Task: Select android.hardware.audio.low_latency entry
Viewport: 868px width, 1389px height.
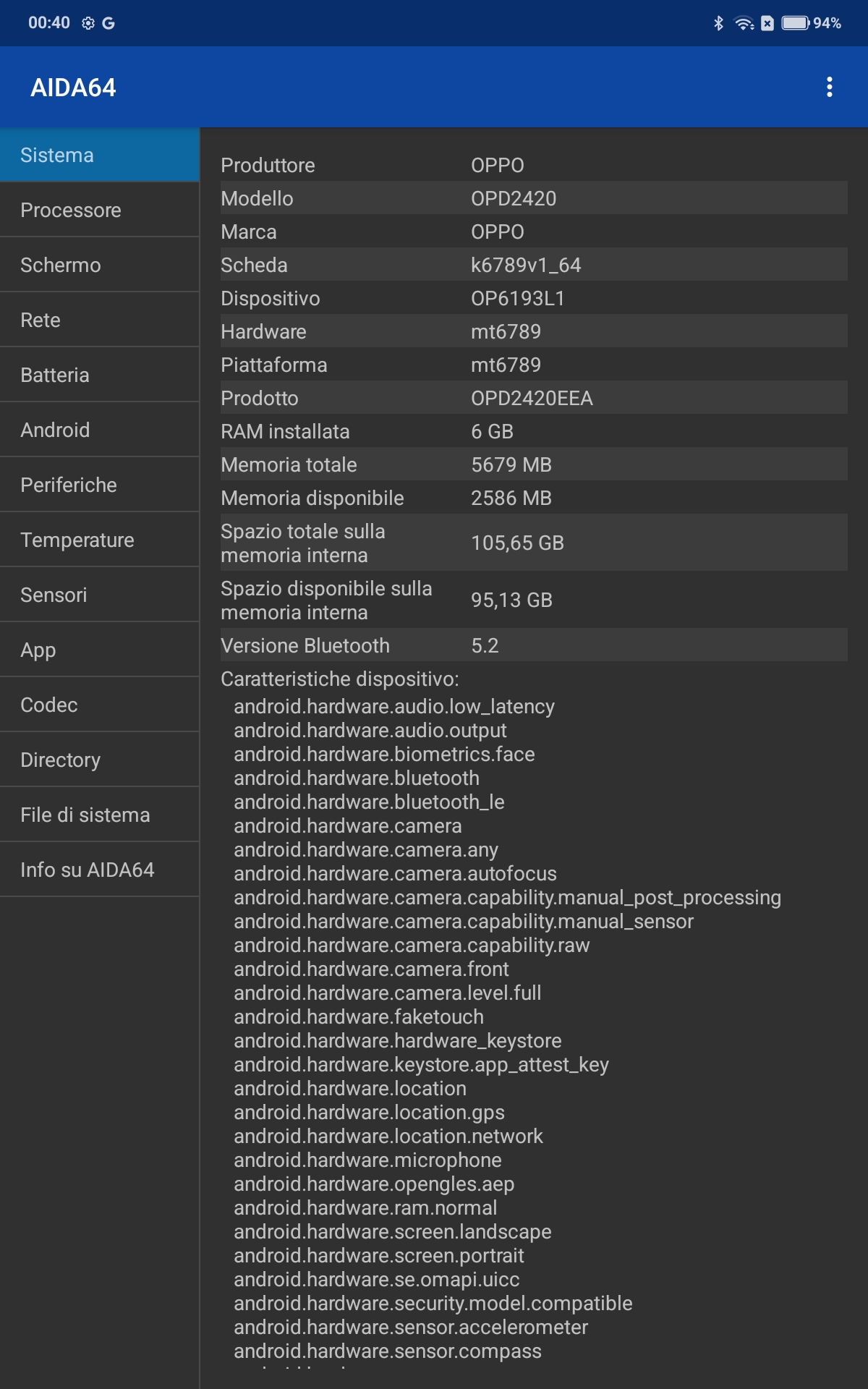Action: coord(394,706)
